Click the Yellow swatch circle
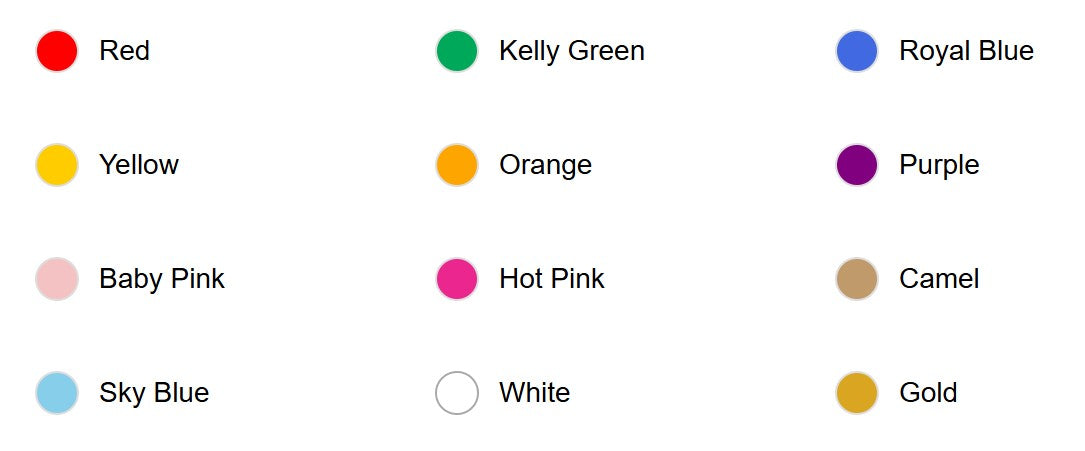Screen dimensions: 1085x451 point(57,165)
